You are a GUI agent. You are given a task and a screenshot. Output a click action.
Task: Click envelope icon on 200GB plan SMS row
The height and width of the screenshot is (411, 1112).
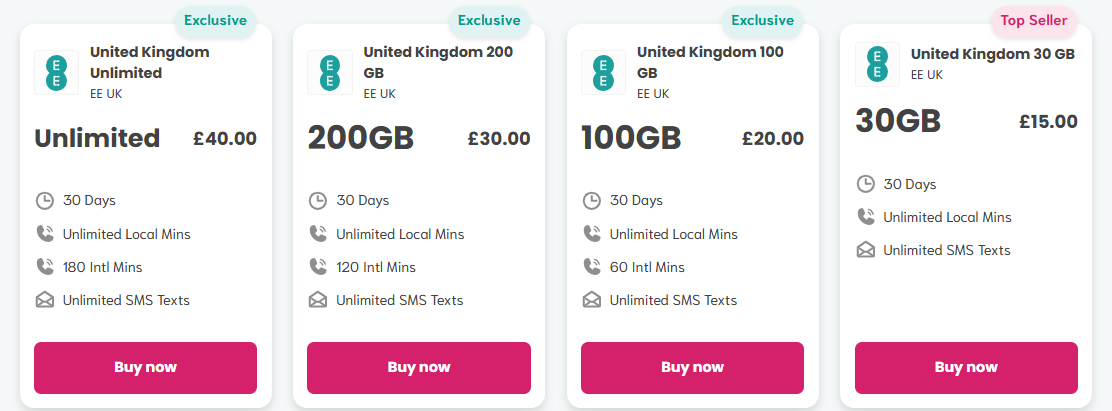coord(318,300)
